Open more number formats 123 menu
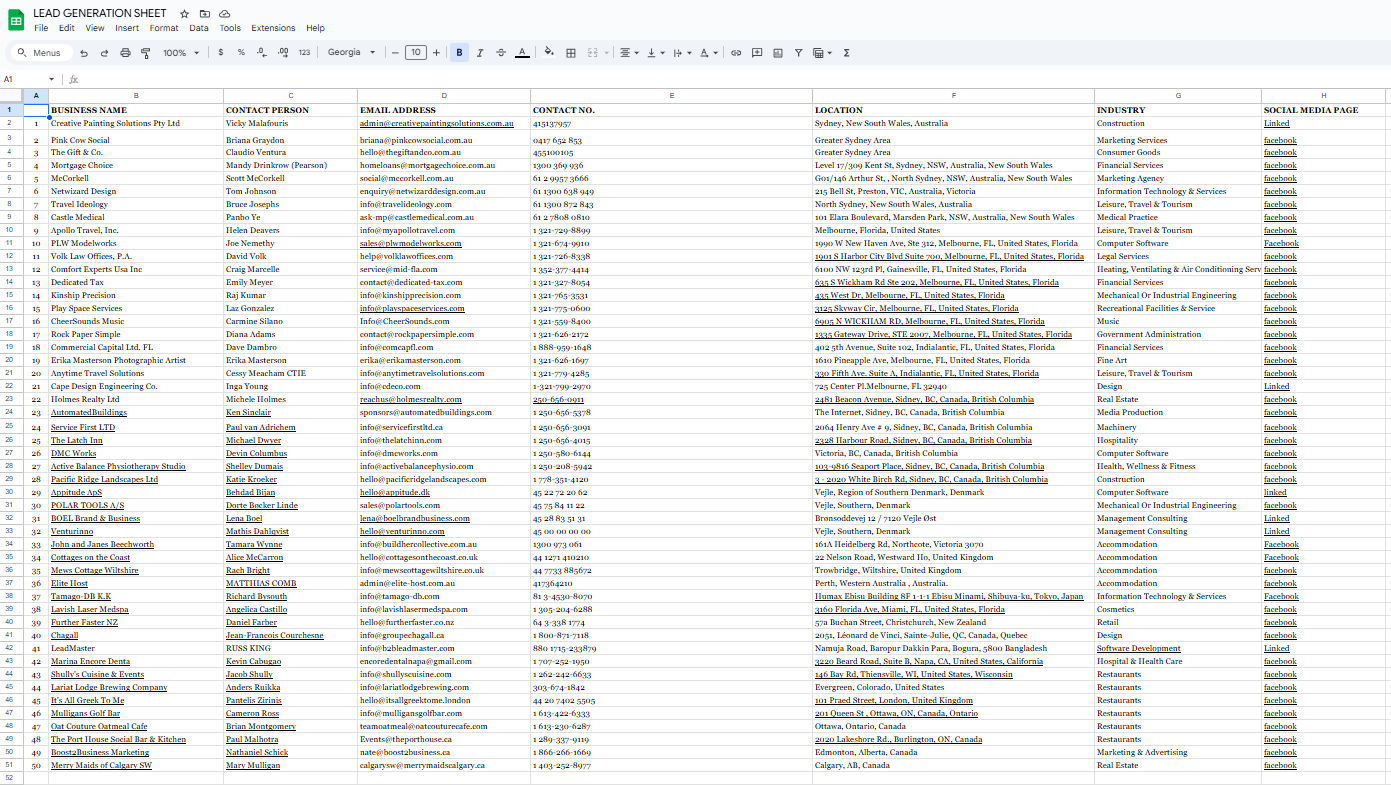1391x785 pixels. [304, 53]
